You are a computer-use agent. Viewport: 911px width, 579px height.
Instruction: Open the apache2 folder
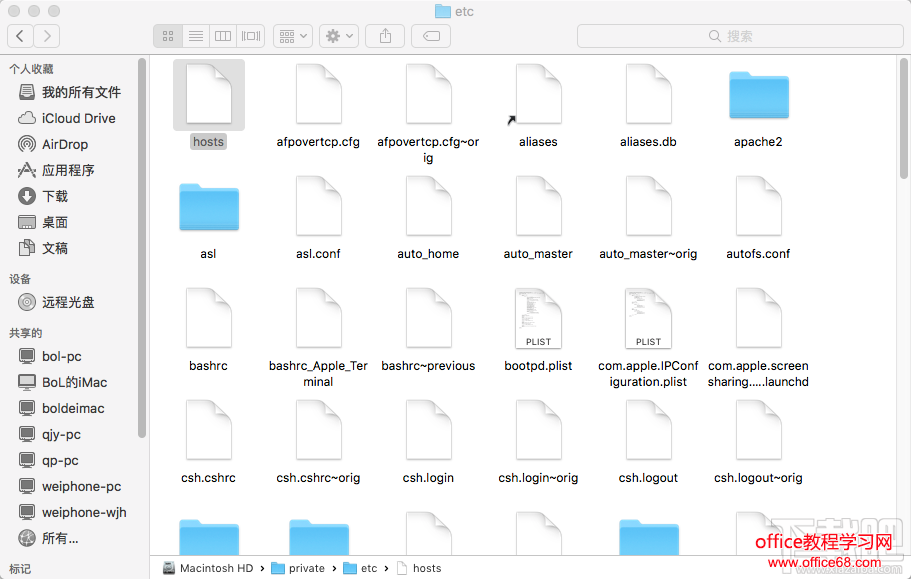pyautogui.click(x=758, y=97)
